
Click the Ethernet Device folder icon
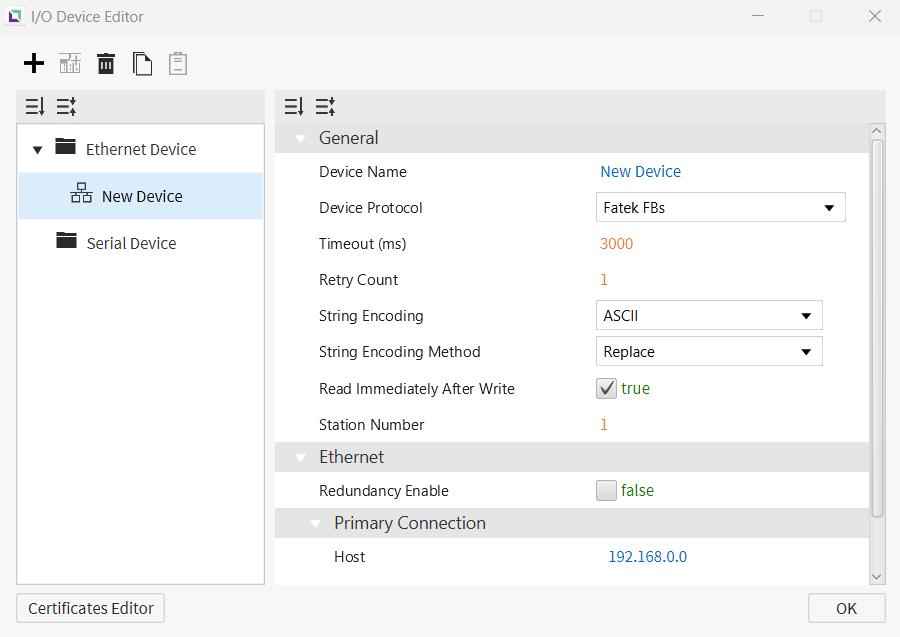(65, 147)
